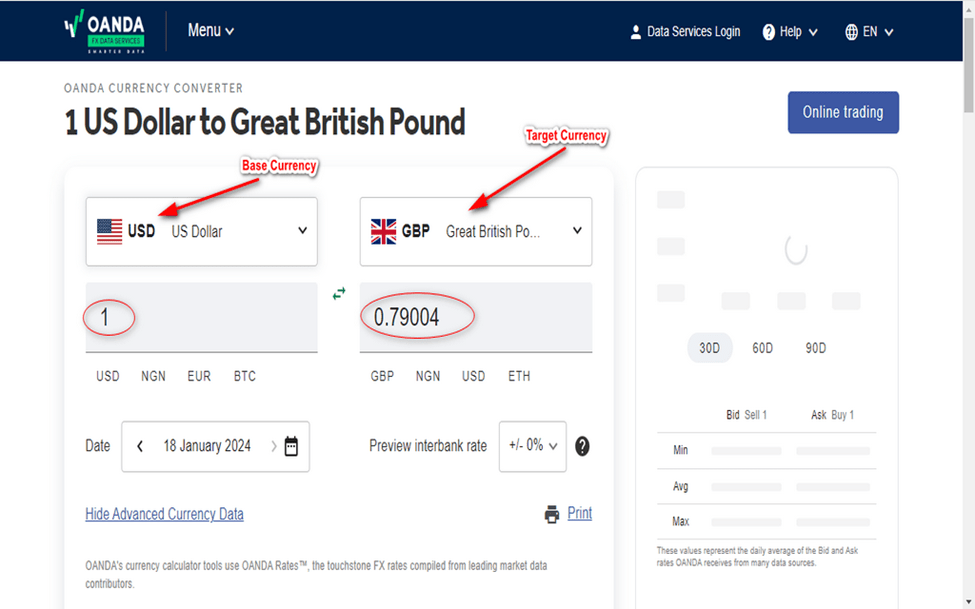
Task: Open the Menu in the navigation bar
Action: click(210, 31)
